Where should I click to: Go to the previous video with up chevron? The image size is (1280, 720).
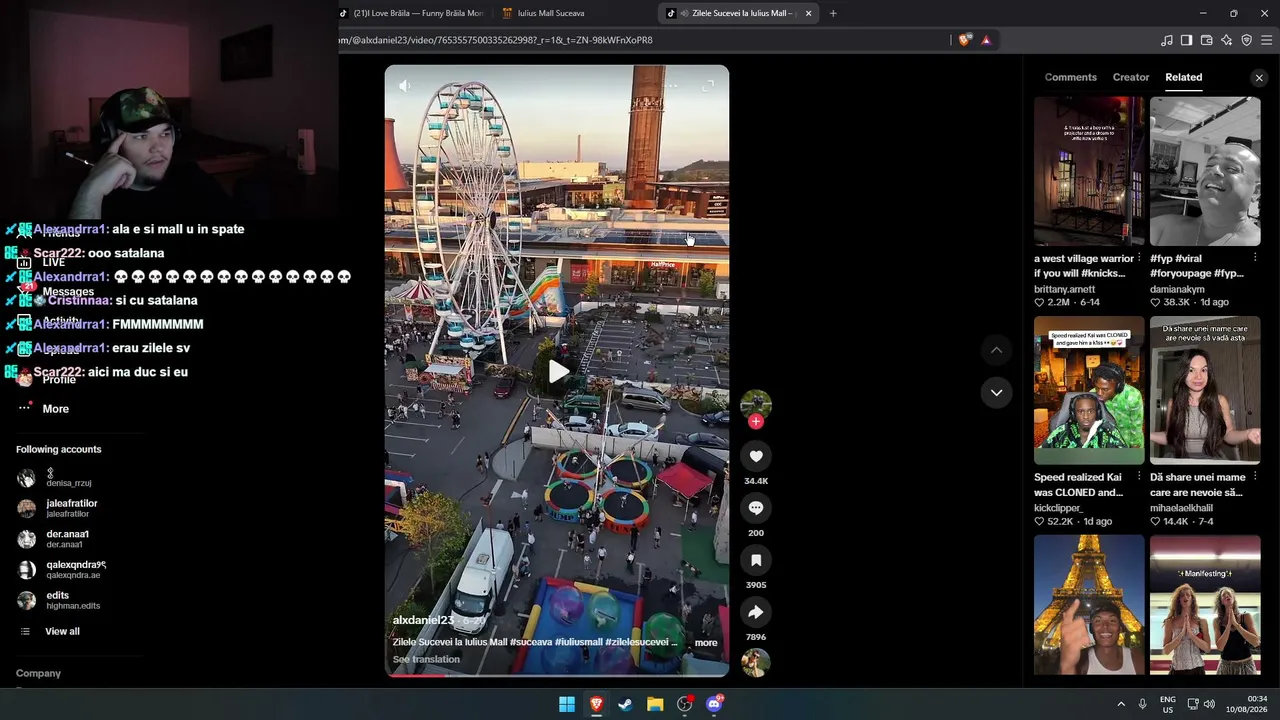coord(996,350)
